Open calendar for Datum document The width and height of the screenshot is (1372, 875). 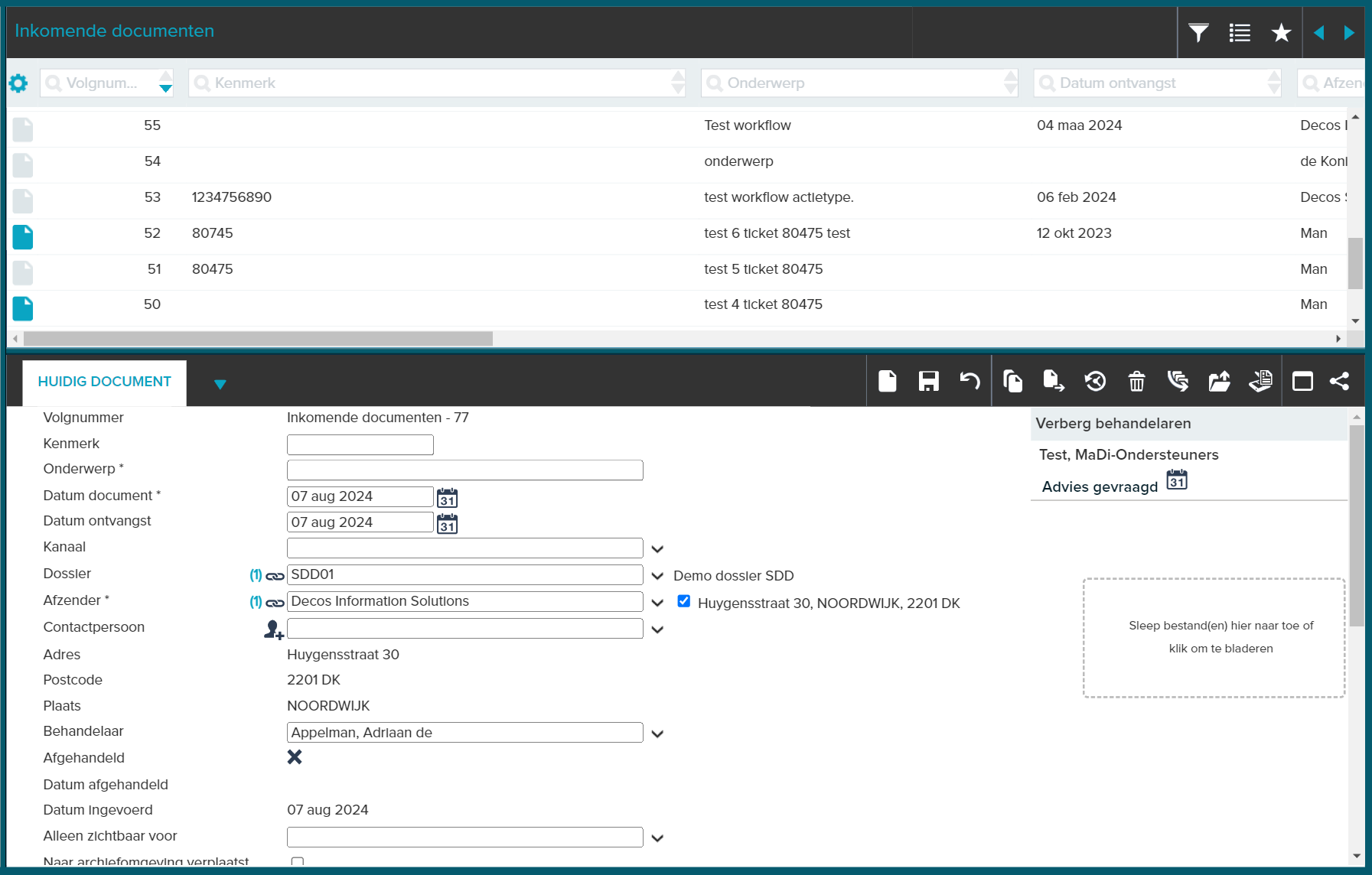pyautogui.click(x=448, y=498)
